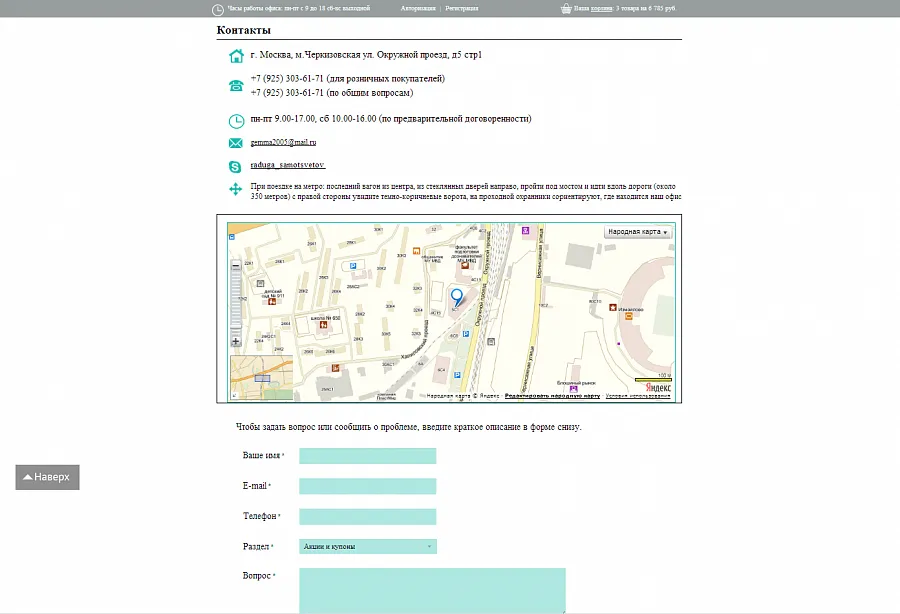The height and width of the screenshot is (614, 900).
Task: Focus the Ваше имя input field
Action: tap(367, 456)
